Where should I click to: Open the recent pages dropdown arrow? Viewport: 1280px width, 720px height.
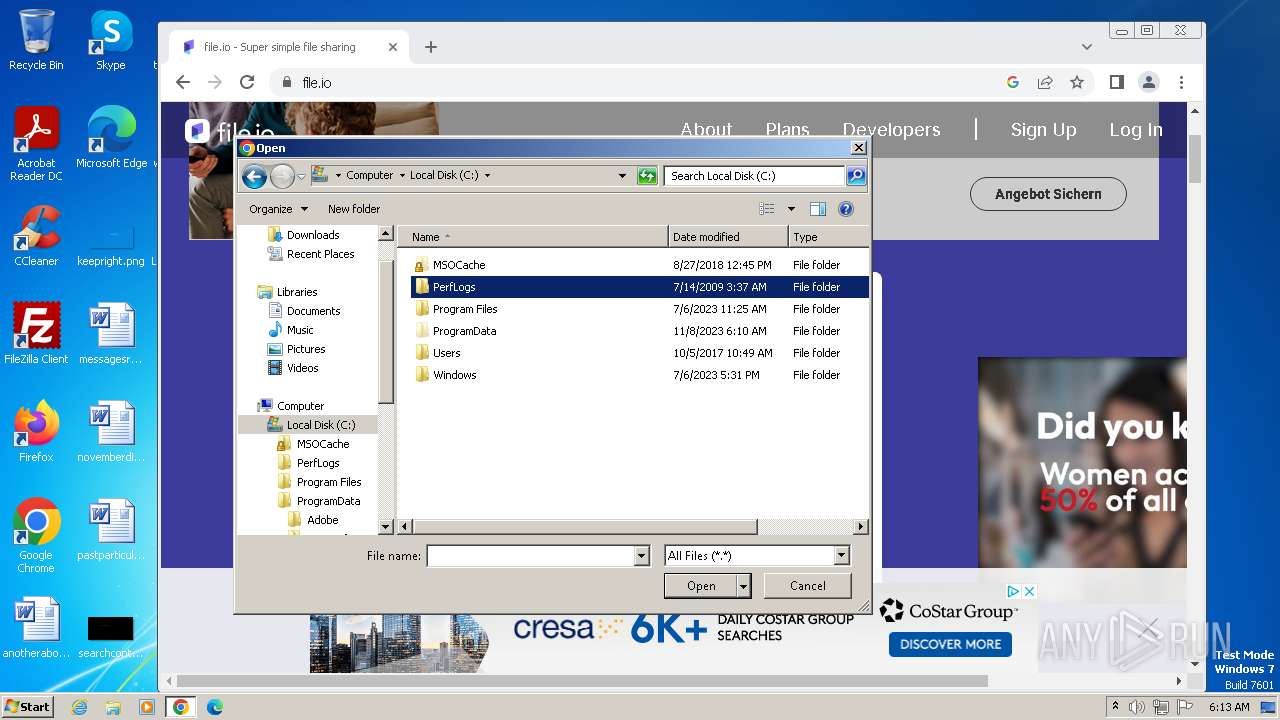302,177
